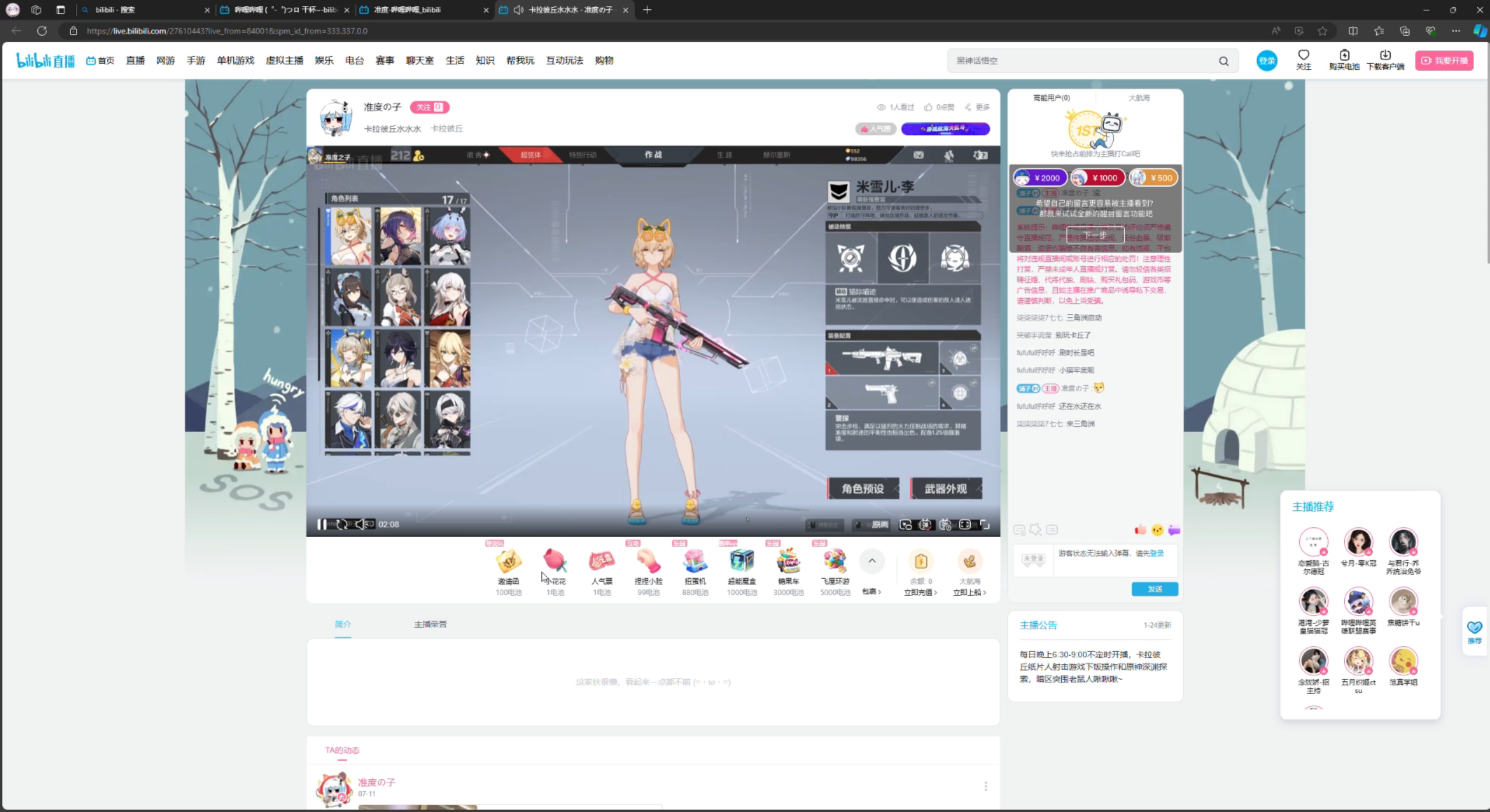Click the blue 登录 link in chat box

pos(1156,553)
